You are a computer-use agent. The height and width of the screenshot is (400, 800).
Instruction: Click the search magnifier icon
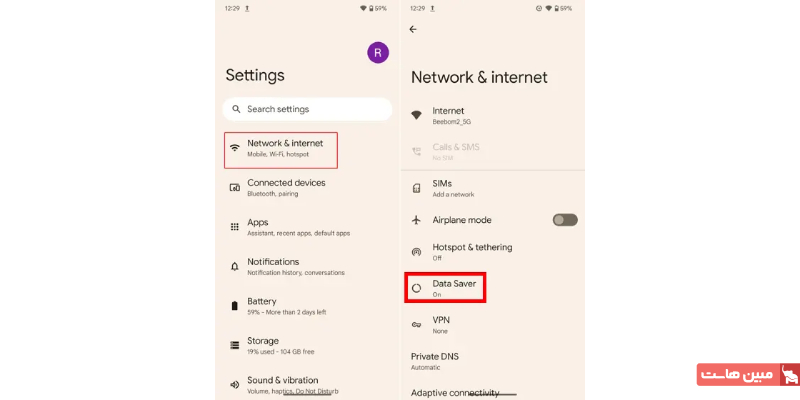(x=236, y=109)
